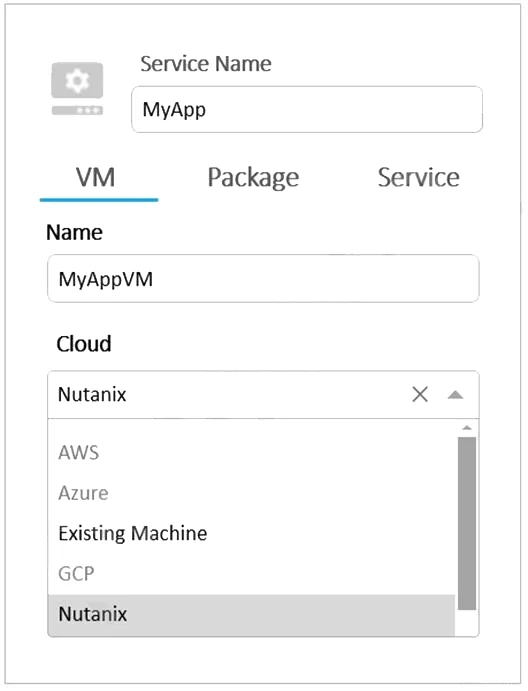Click the Name field containing MyAppVM
This screenshot has height=691, width=528.
(263, 279)
